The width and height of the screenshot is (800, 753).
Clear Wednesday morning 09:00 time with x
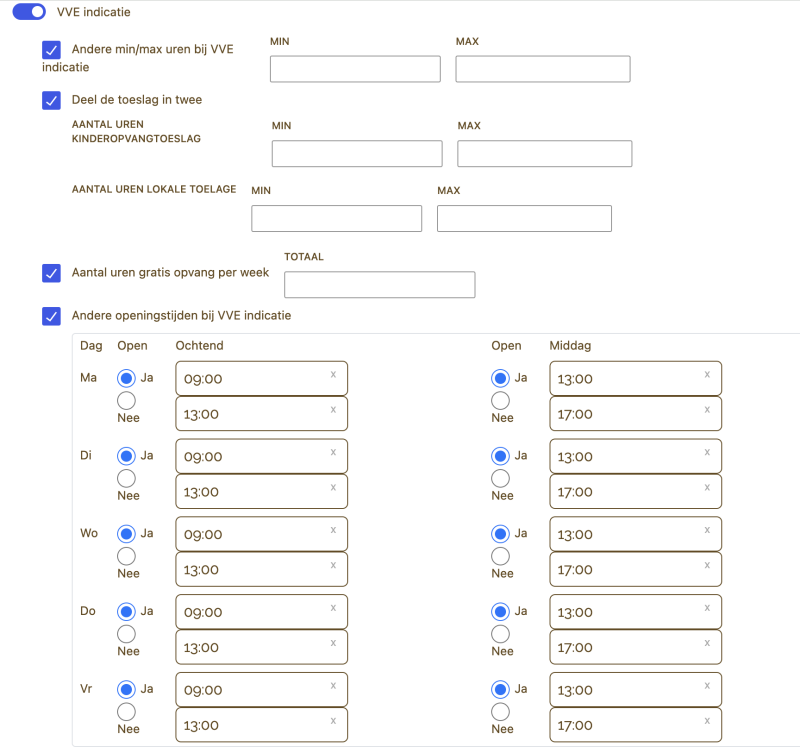[x=333, y=530]
